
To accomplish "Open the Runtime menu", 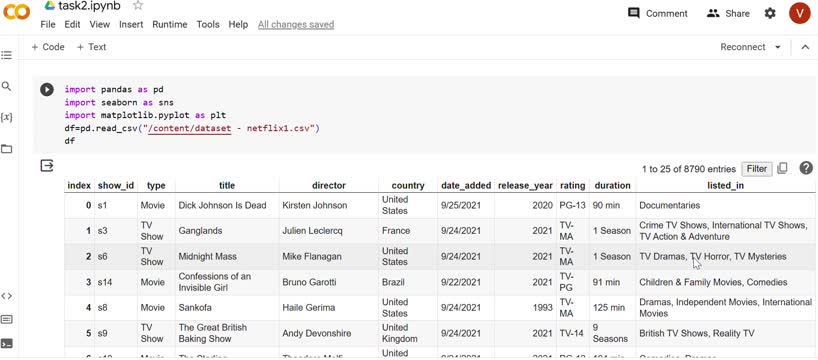I will tap(170, 25).
